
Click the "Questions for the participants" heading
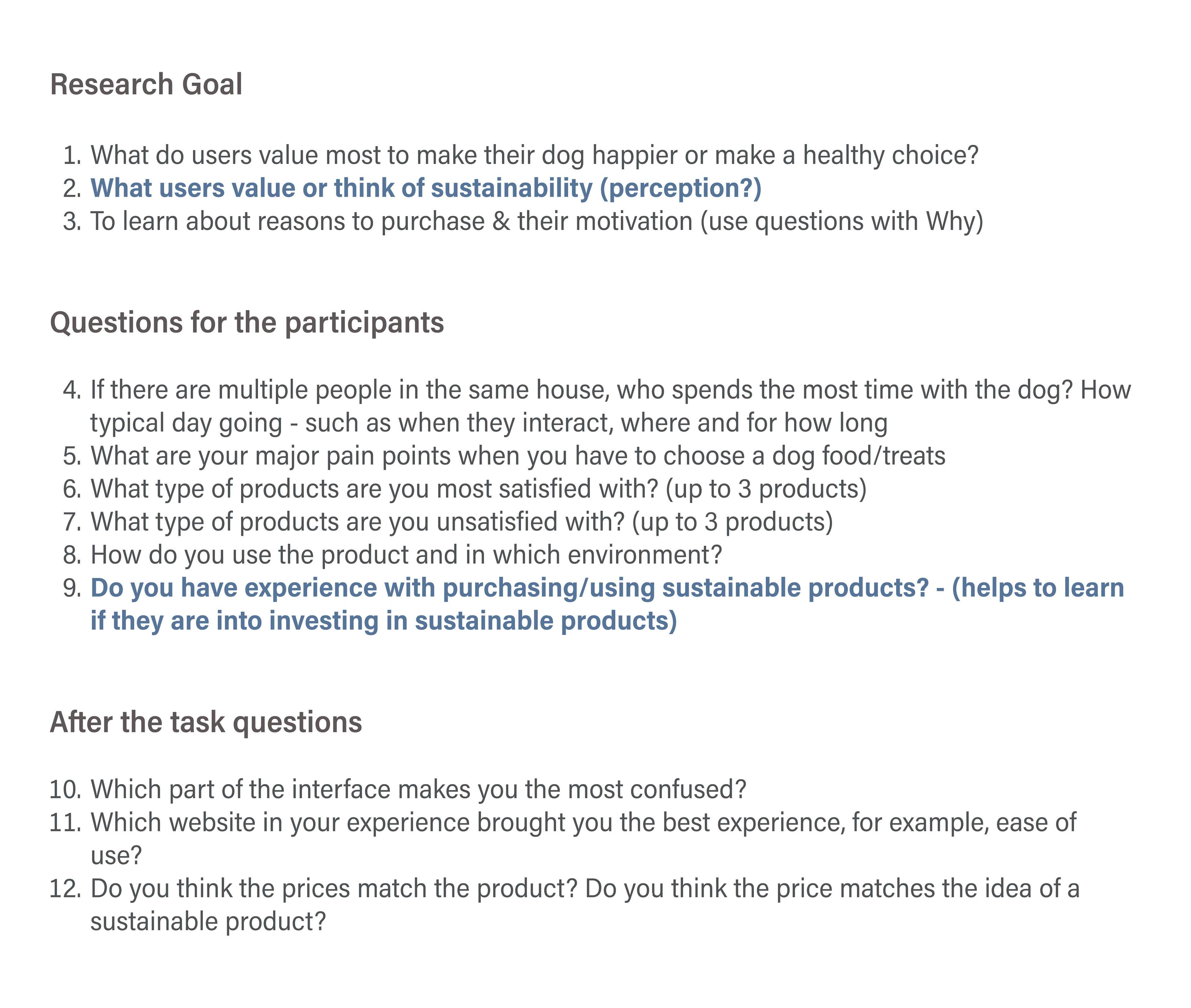pos(247,323)
